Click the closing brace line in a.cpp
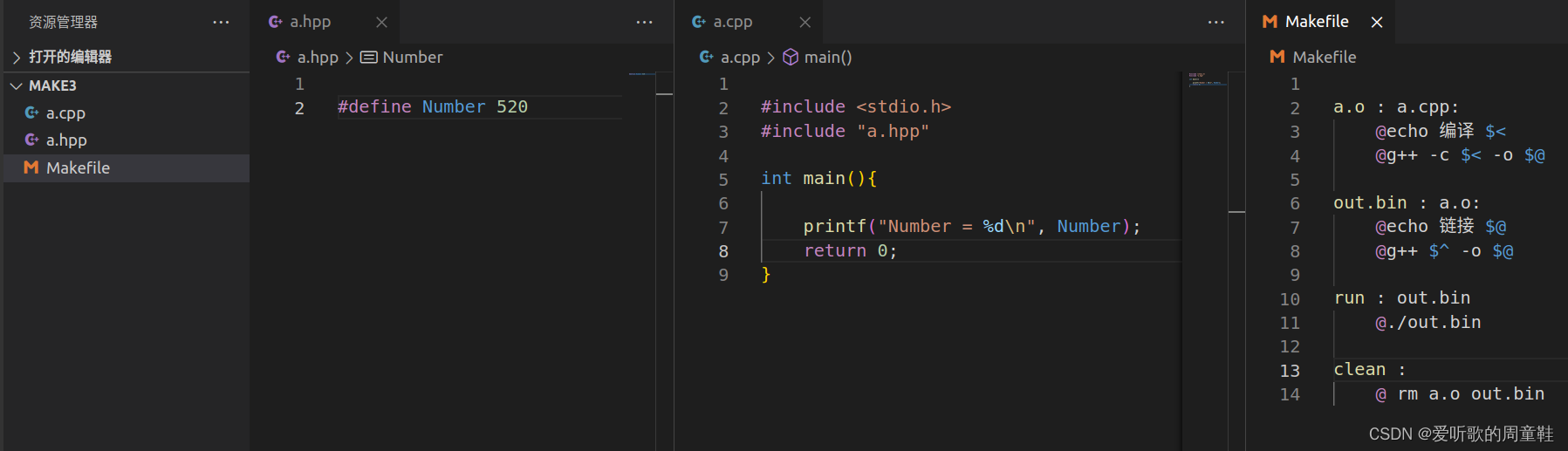1568x451 pixels. [766, 275]
